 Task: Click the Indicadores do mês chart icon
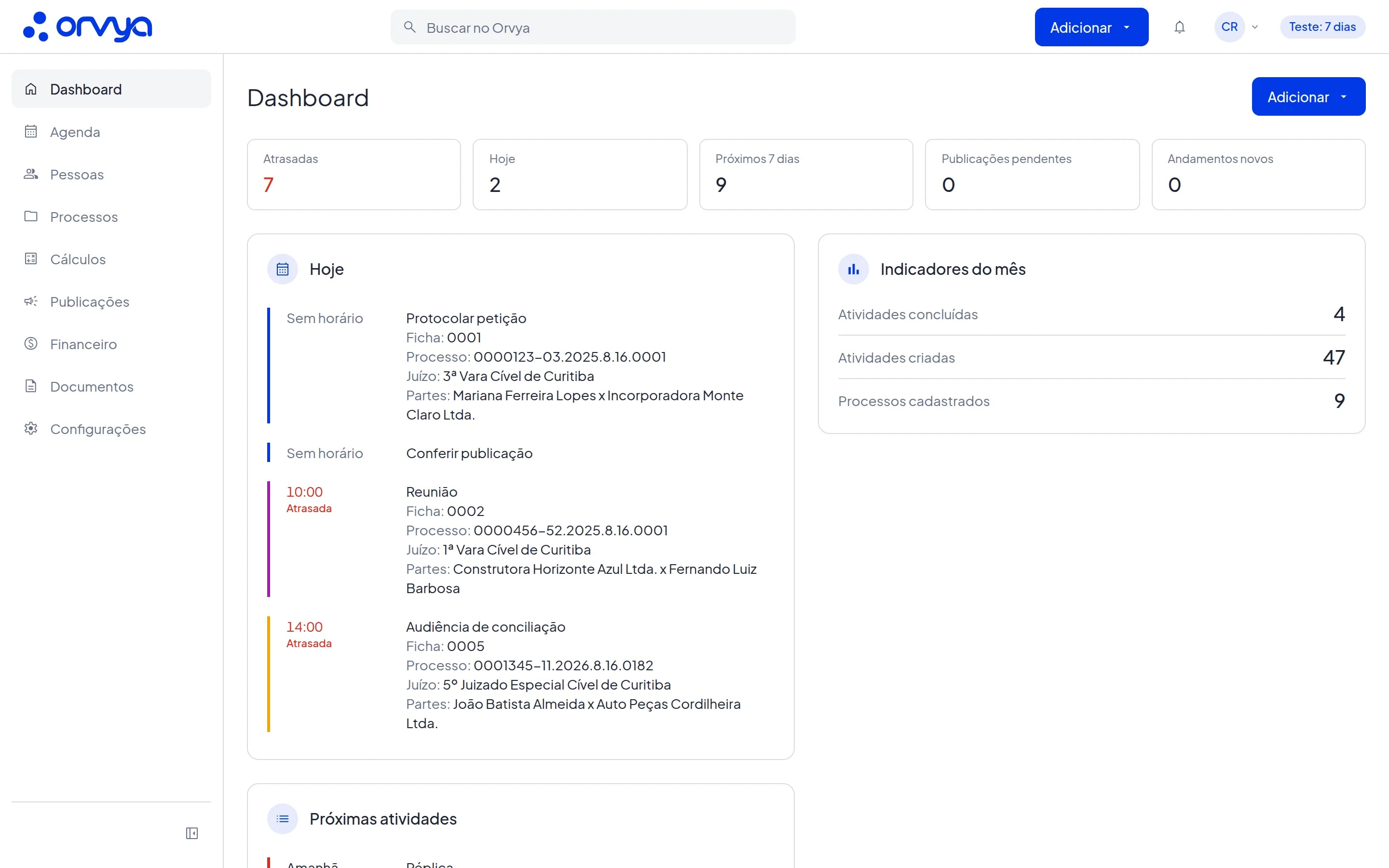(854, 269)
